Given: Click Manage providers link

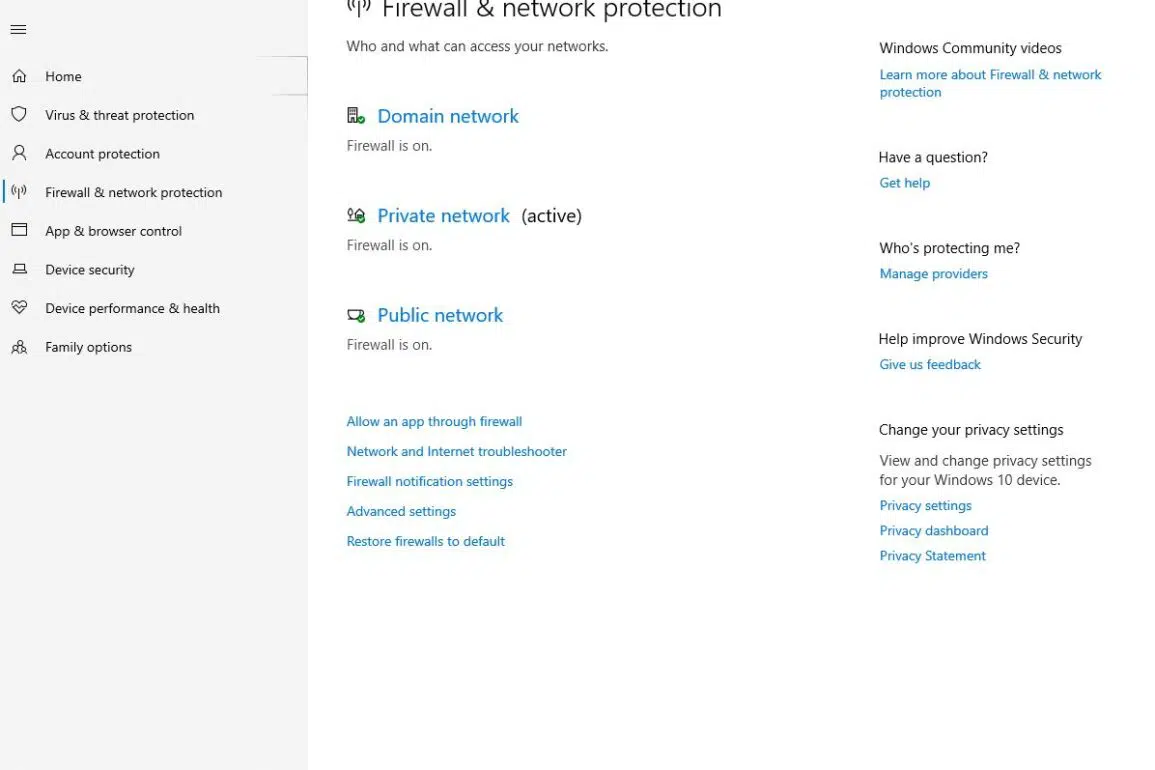Looking at the screenshot, I should click(933, 273).
